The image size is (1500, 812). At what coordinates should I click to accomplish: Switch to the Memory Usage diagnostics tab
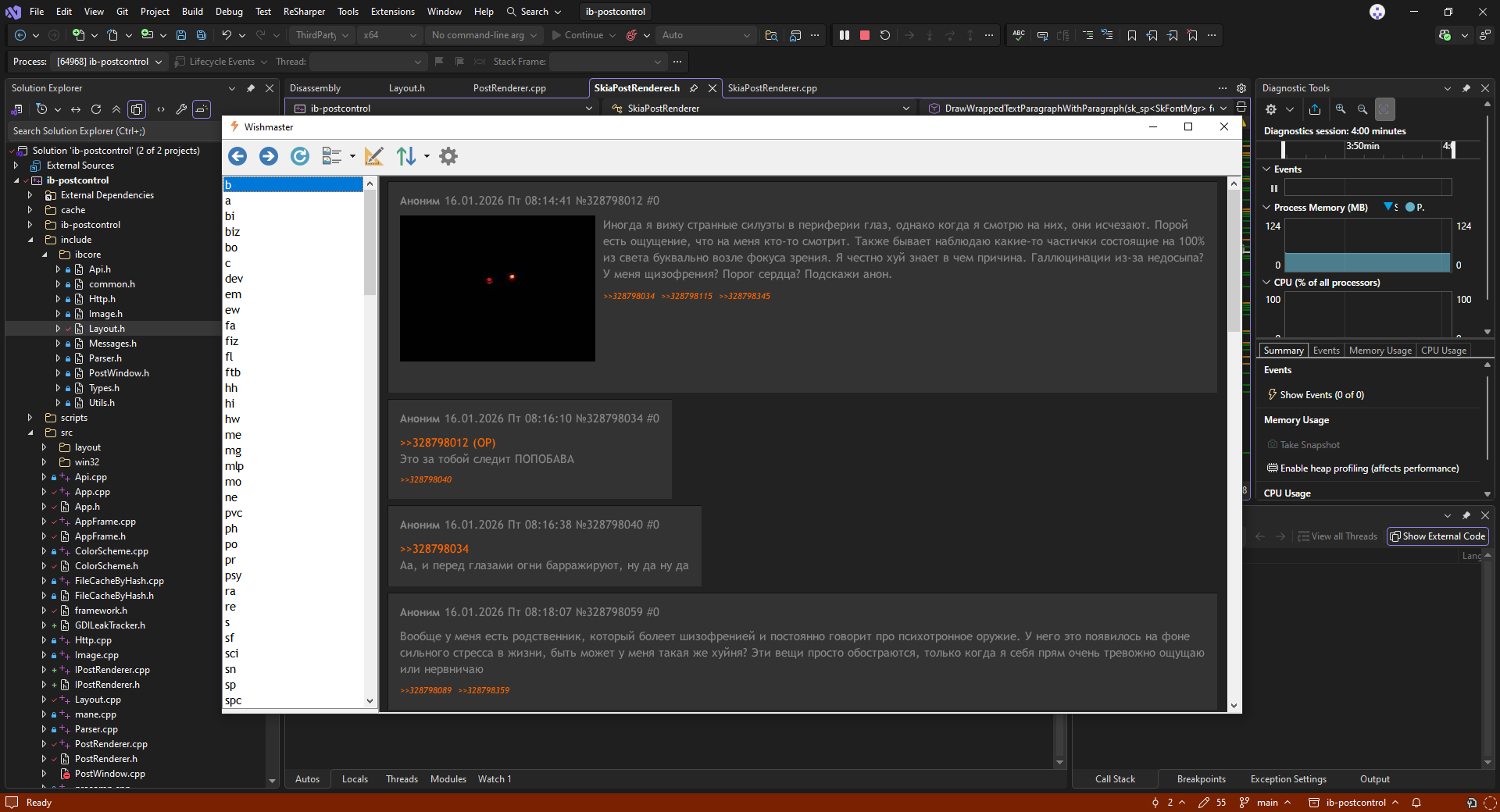point(1380,351)
